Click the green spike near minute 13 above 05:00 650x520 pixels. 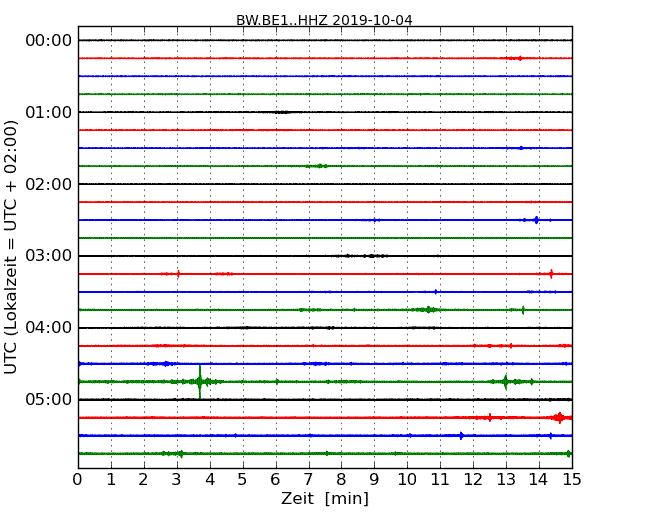(505, 382)
